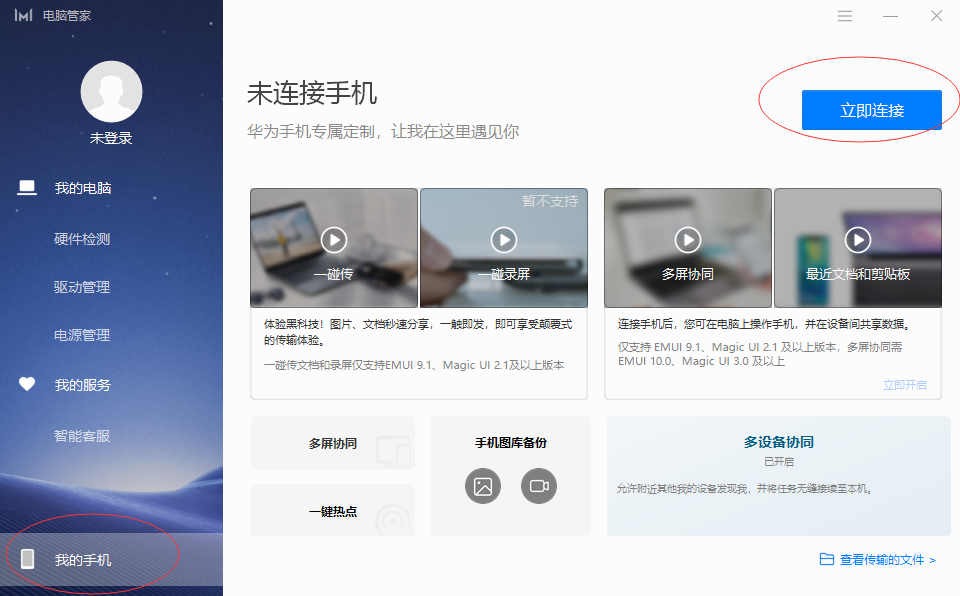Click the 未连接手机 heading
960x596 pixels.
[312, 94]
